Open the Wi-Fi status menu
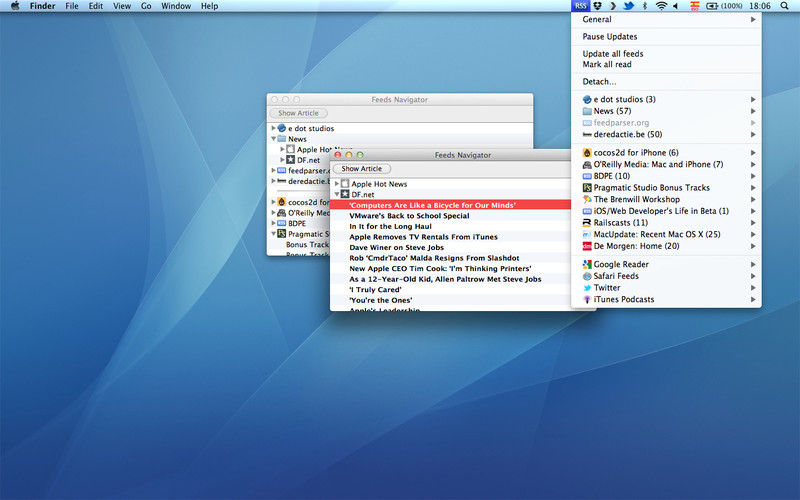The width and height of the screenshot is (800, 500). pyautogui.click(x=660, y=6)
